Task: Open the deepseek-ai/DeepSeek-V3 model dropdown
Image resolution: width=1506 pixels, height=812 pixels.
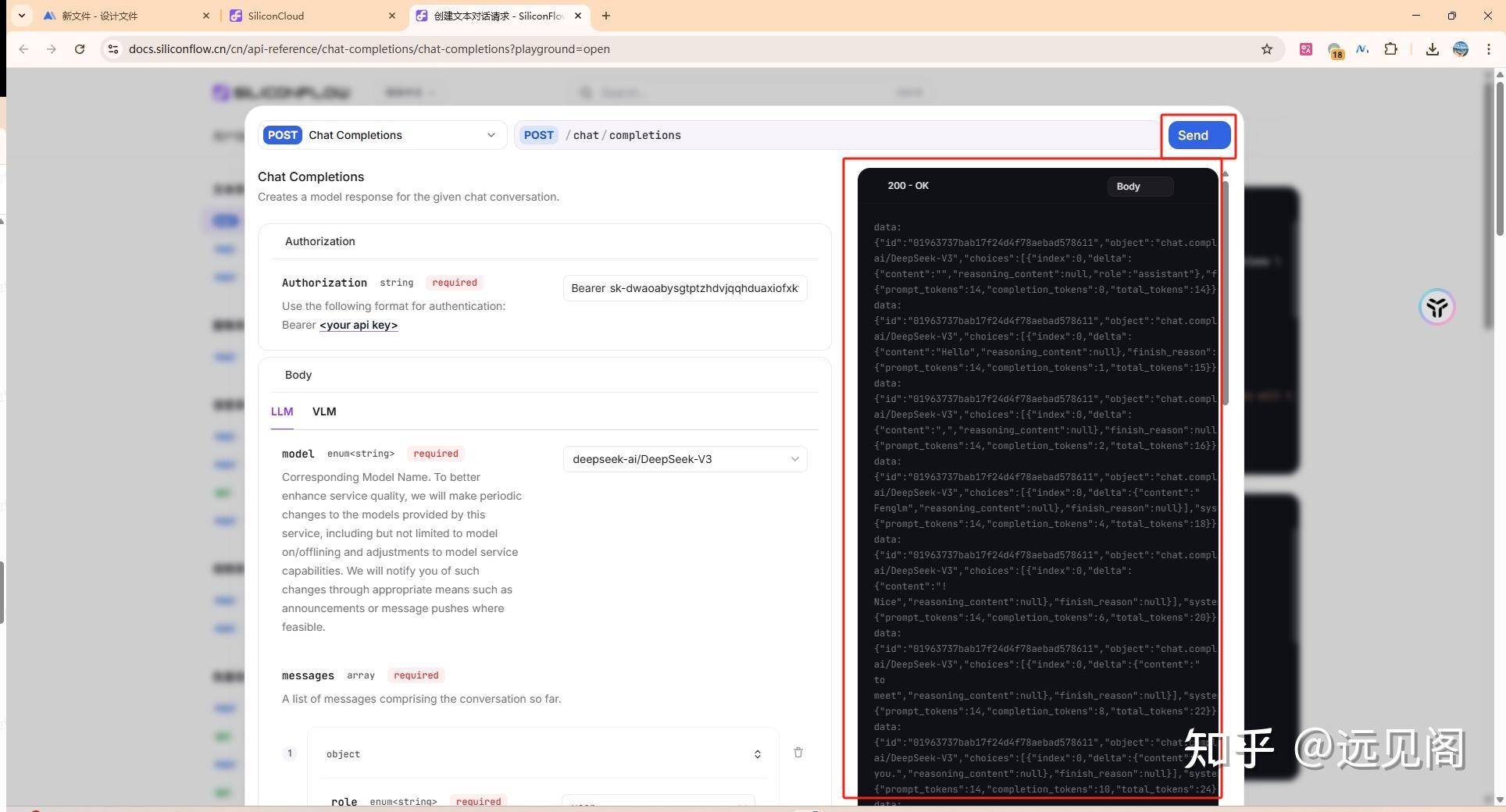Action: pos(685,459)
